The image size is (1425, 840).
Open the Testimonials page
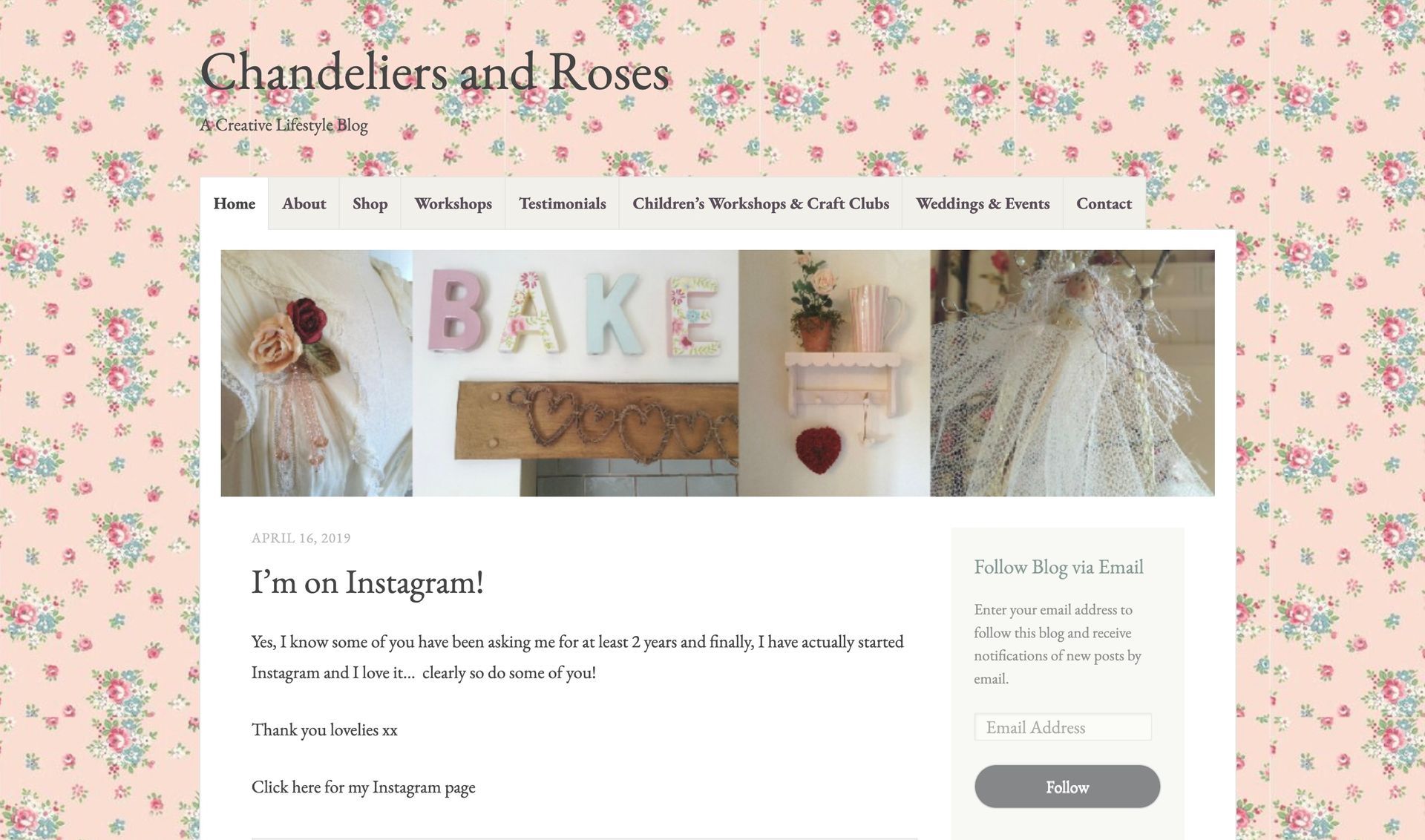point(562,203)
